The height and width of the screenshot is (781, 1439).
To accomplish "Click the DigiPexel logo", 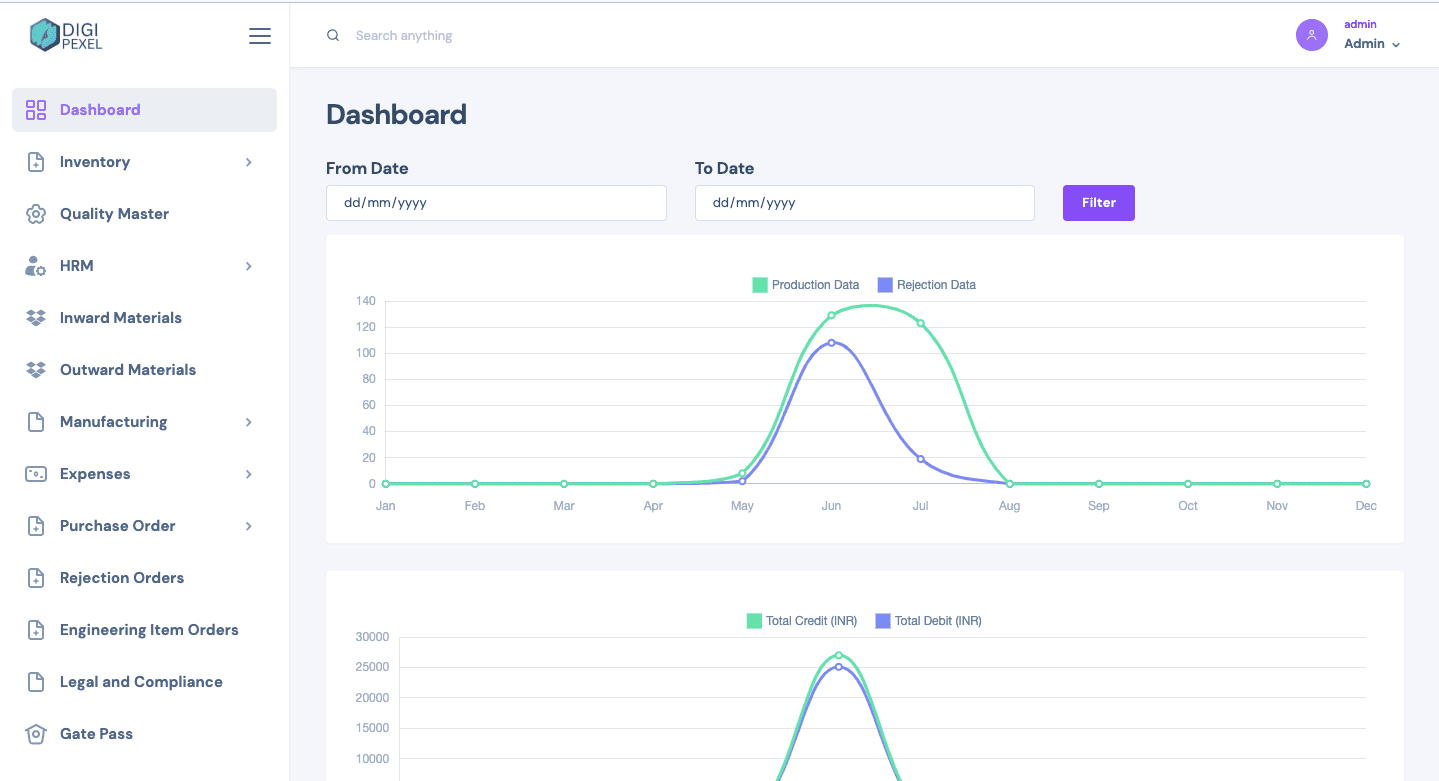I will point(66,35).
